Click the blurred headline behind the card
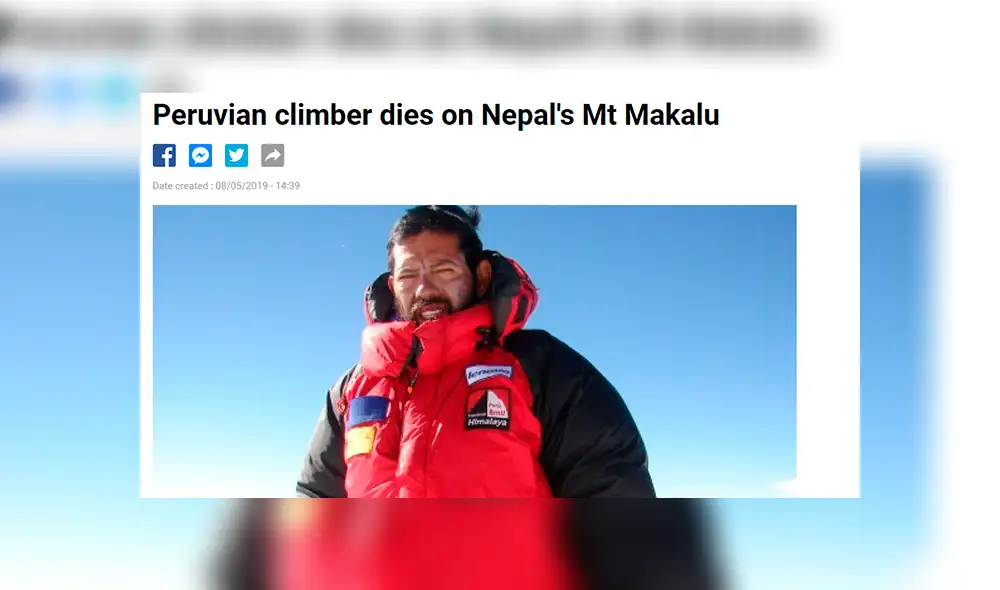Viewport: 1000px width, 590px height. [x=415, y=32]
